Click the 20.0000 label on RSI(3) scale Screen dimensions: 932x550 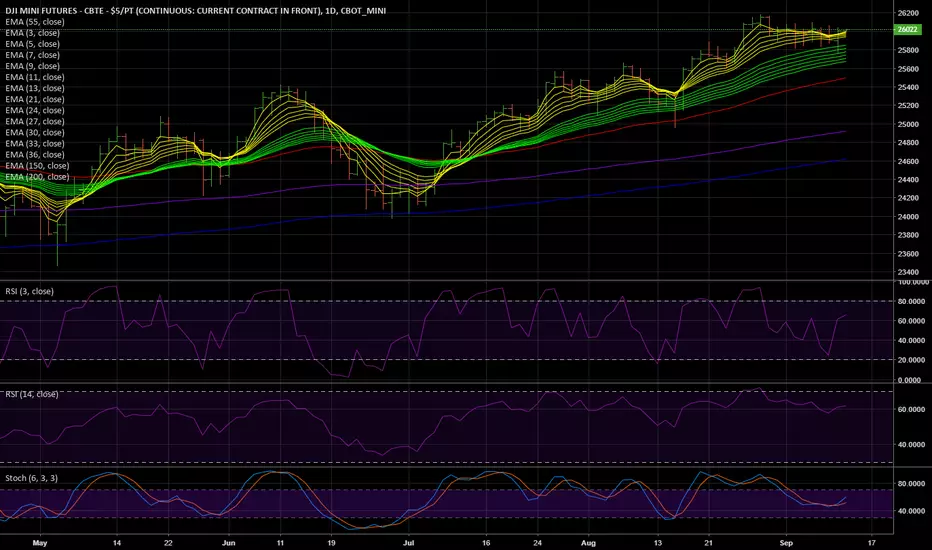point(911,360)
